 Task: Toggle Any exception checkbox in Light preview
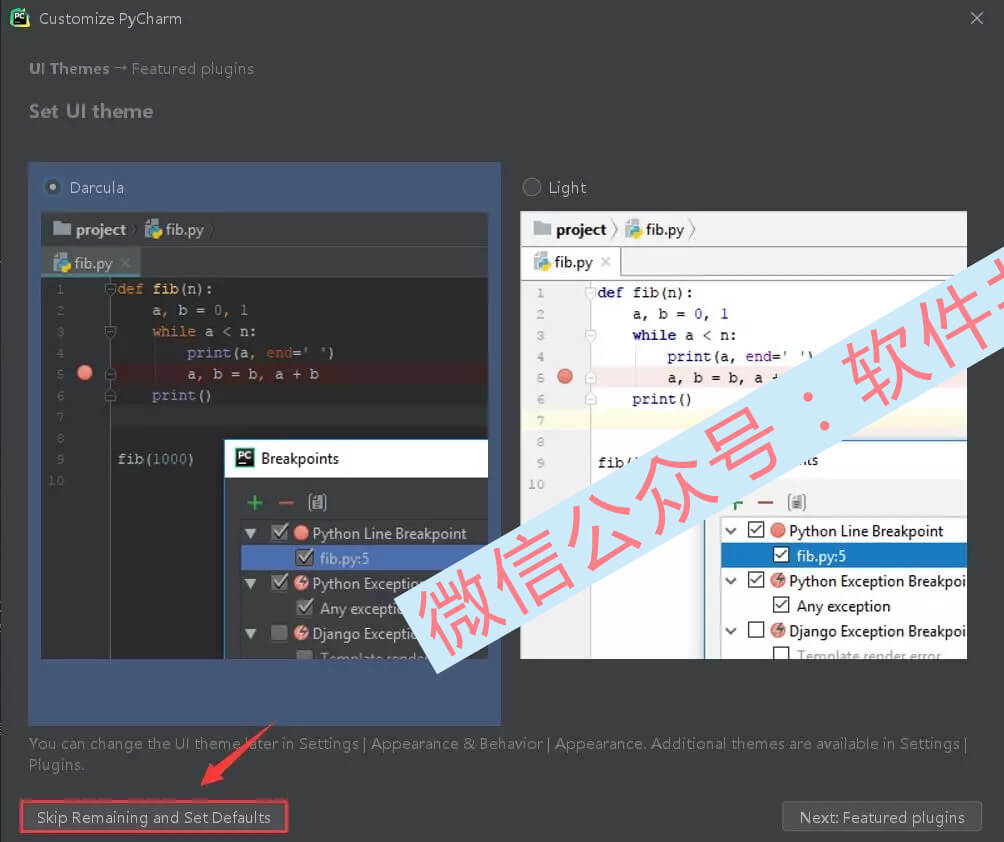pos(781,604)
